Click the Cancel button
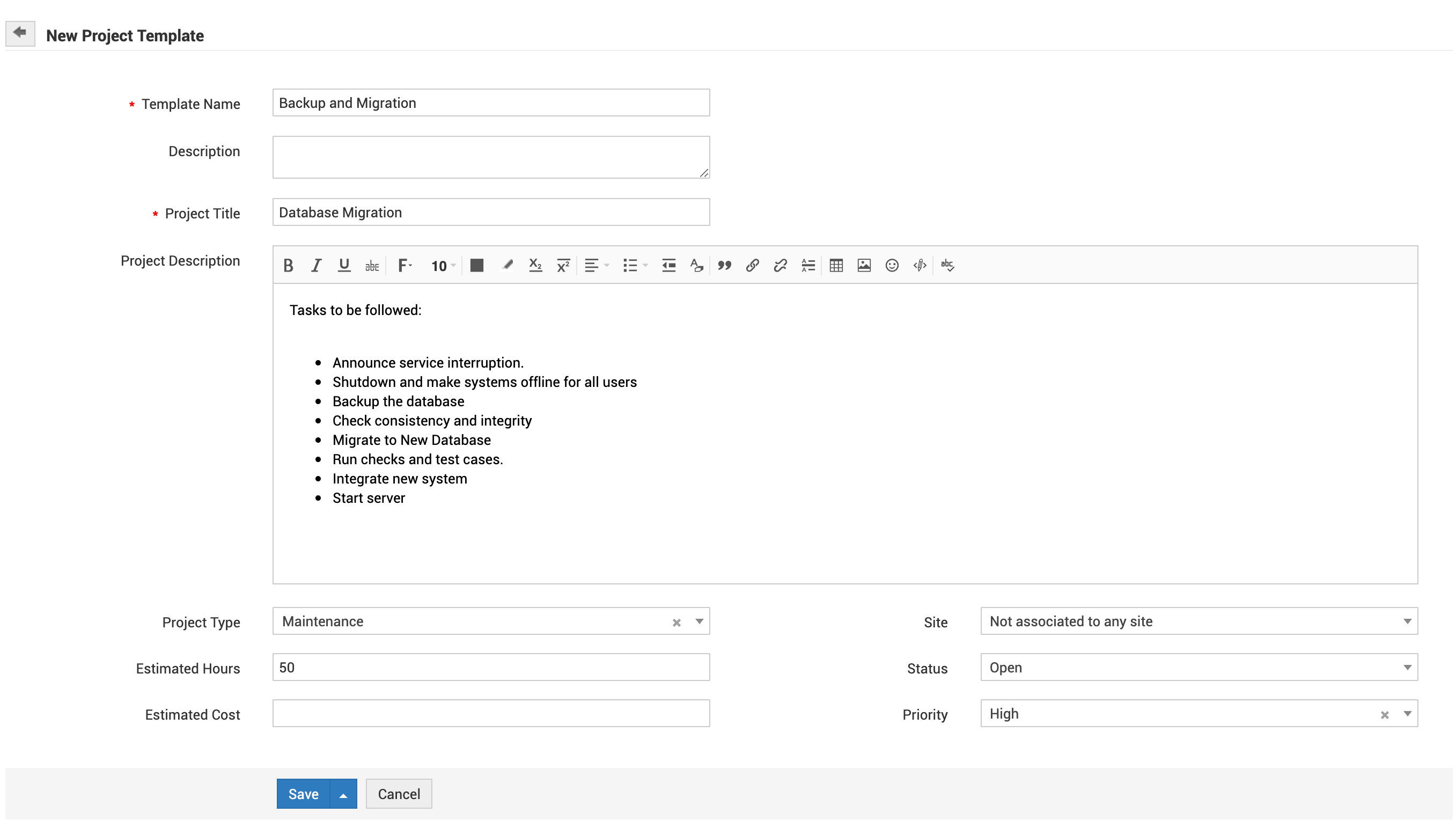Image resolution: width=1456 pixels, height=820 pixels. [x=399, y=794]
